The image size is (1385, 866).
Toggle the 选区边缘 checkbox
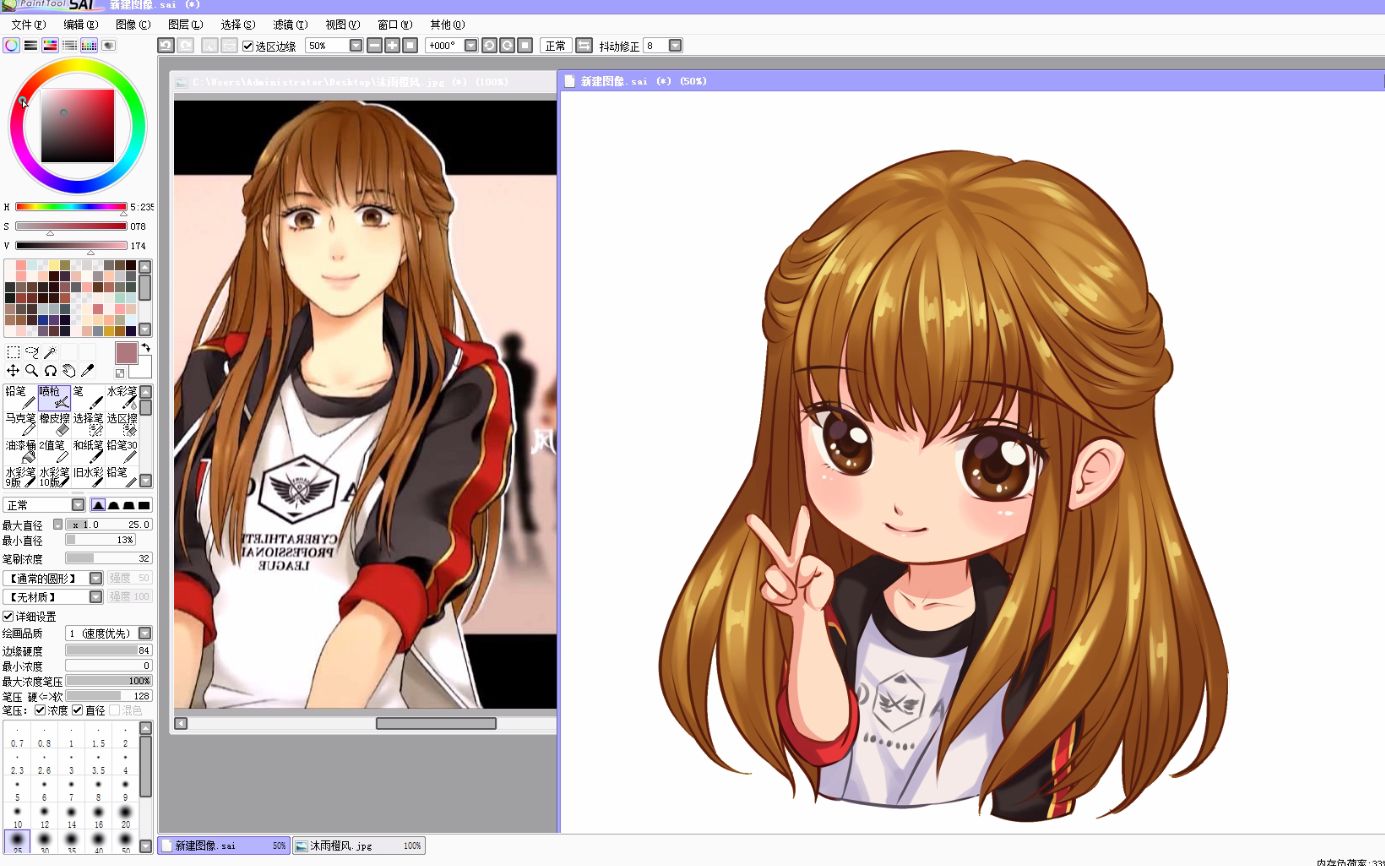[x=248, y=46]
